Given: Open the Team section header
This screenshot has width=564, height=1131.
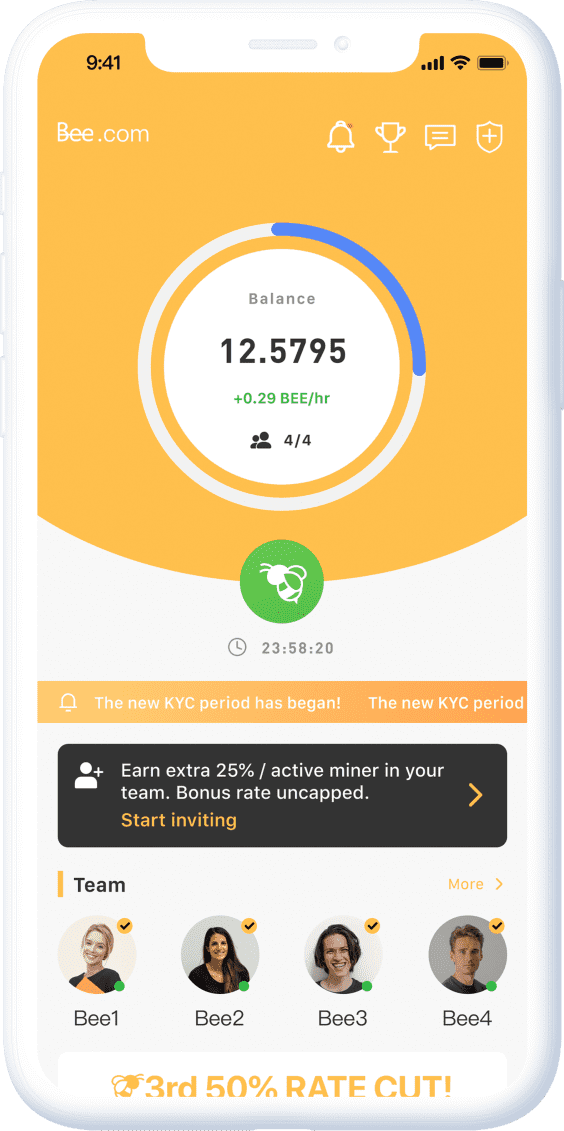Looking at the screenshot, I should 99,884.
